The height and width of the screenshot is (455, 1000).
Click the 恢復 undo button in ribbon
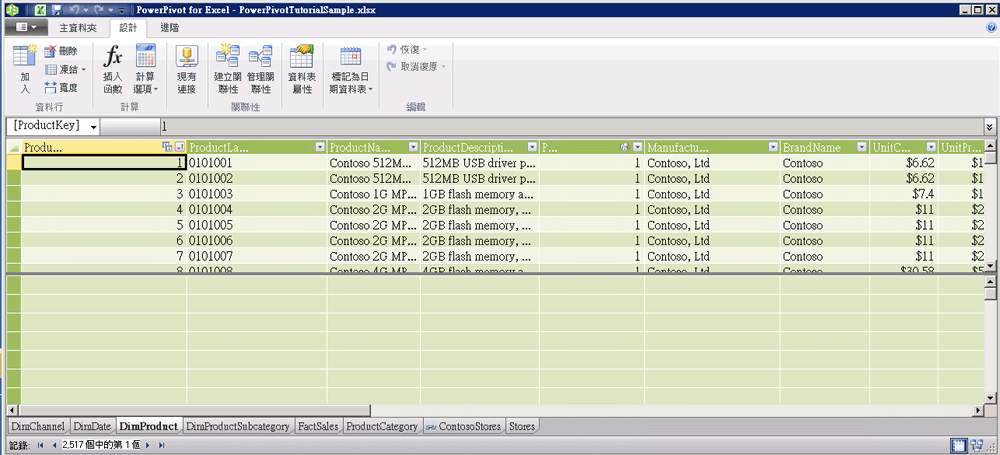coord(408,49)
